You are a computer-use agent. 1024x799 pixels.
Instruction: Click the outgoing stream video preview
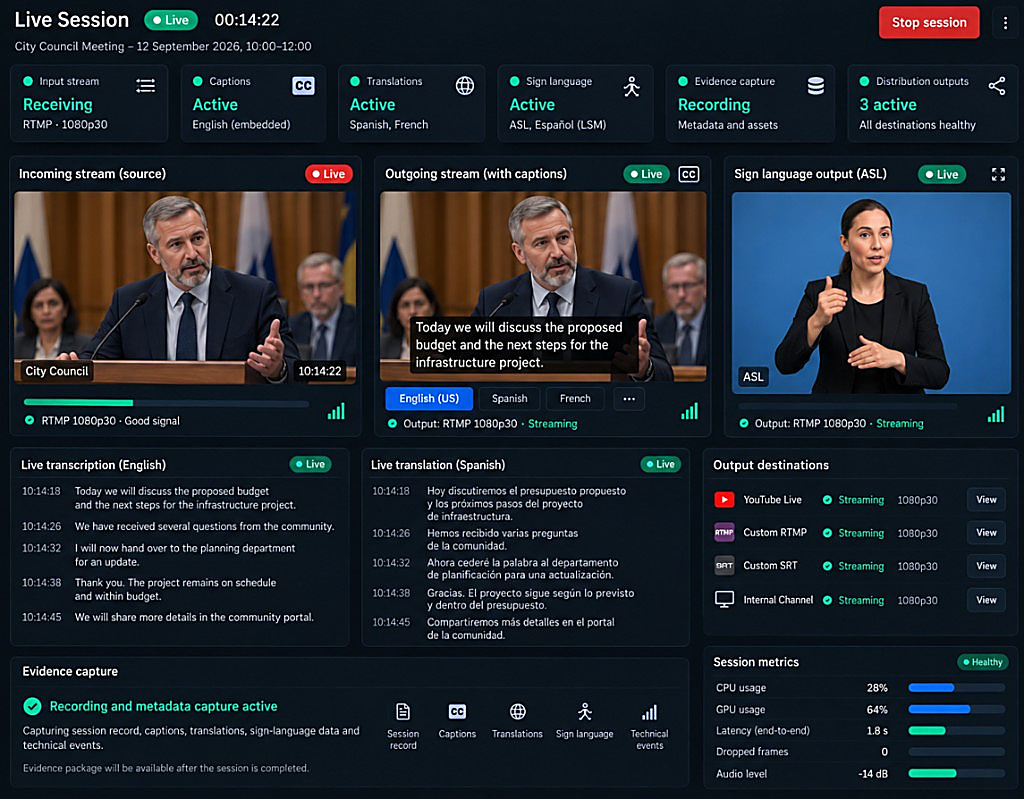(543, 286)
